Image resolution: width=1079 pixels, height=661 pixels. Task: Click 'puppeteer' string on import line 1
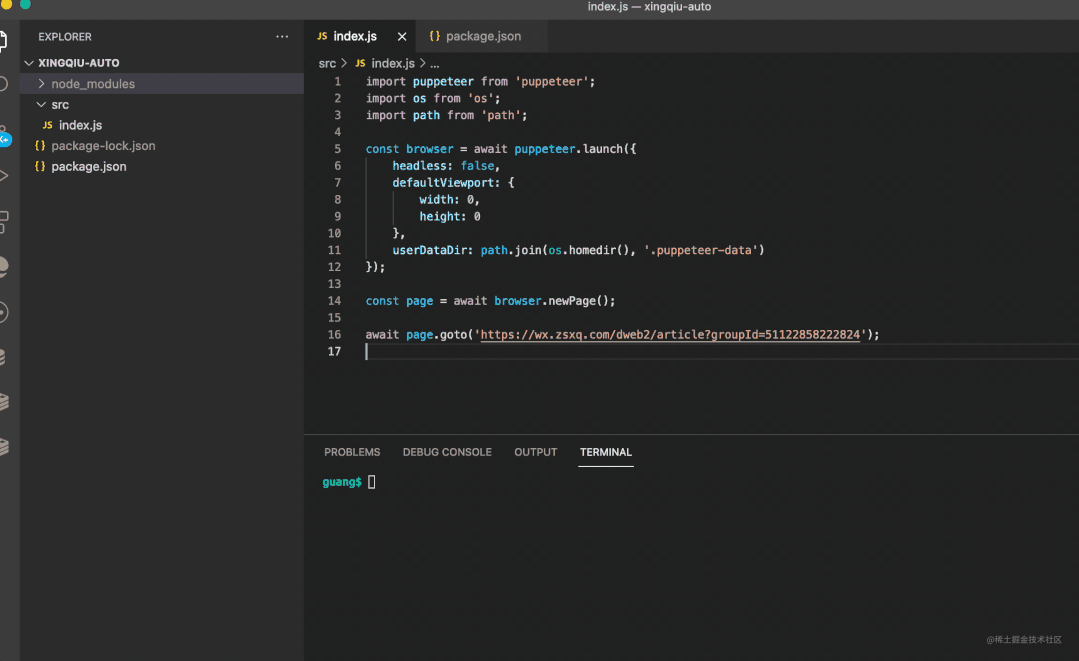click(551, 81)
